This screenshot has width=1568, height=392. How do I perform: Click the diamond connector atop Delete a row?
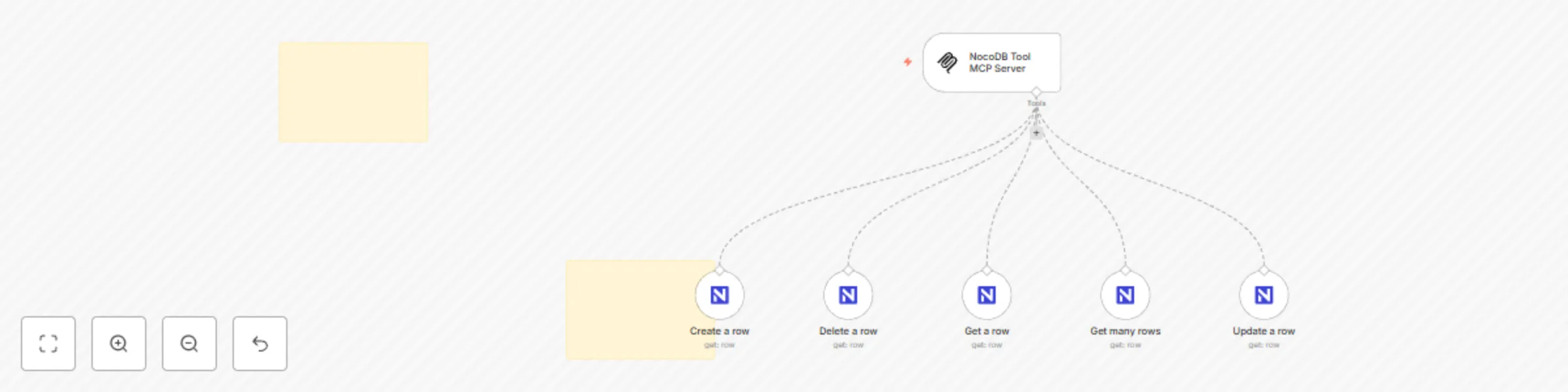[x=848, y=270]
